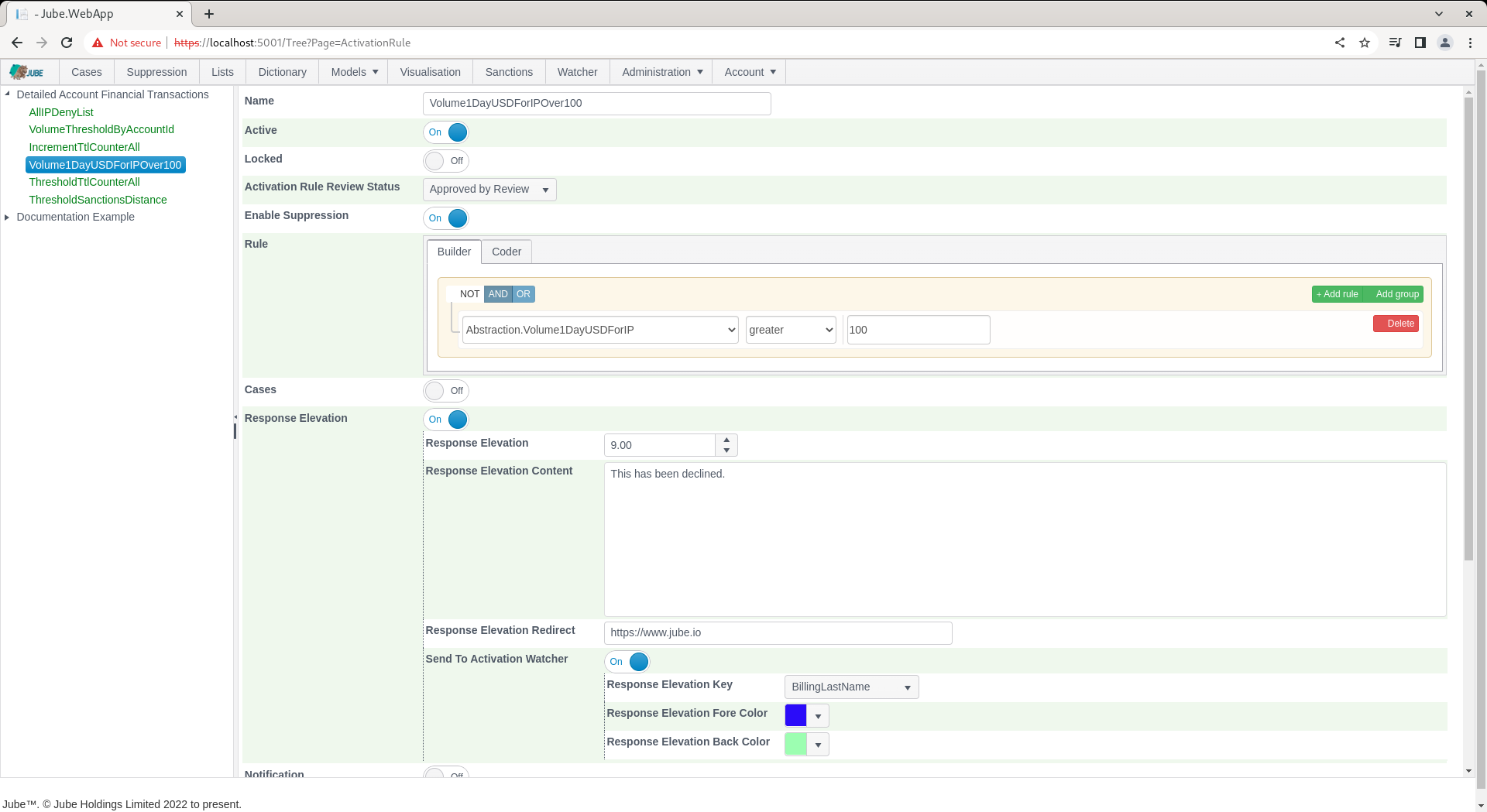
Task: Bookmark this page with star icon
Action: click(1365, 43)
